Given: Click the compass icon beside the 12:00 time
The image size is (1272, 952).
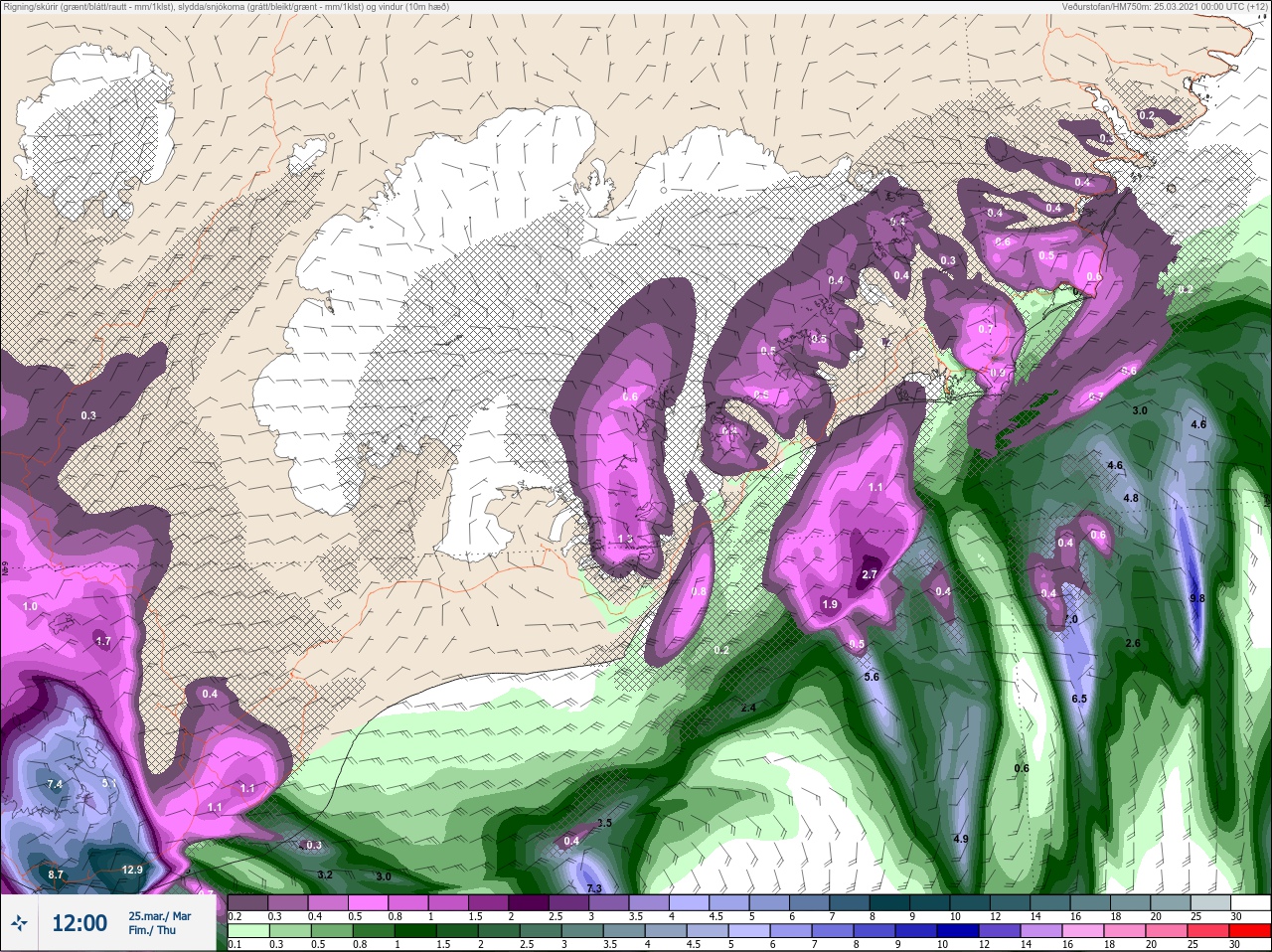Looking at the screenshot, I should (20, 924).
